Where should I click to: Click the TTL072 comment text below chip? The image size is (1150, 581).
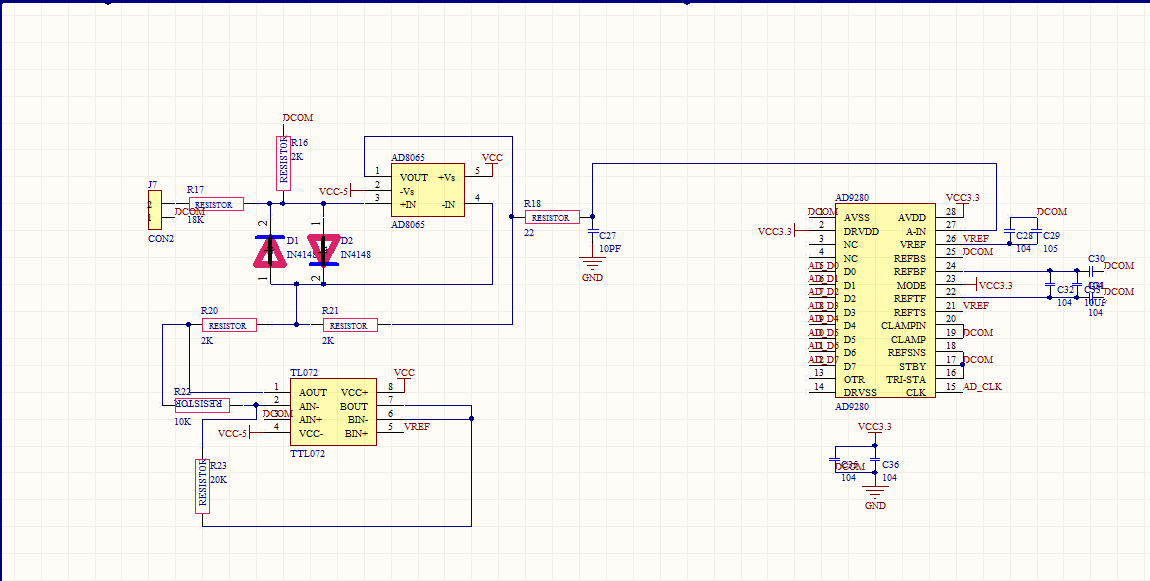[307, 454]
